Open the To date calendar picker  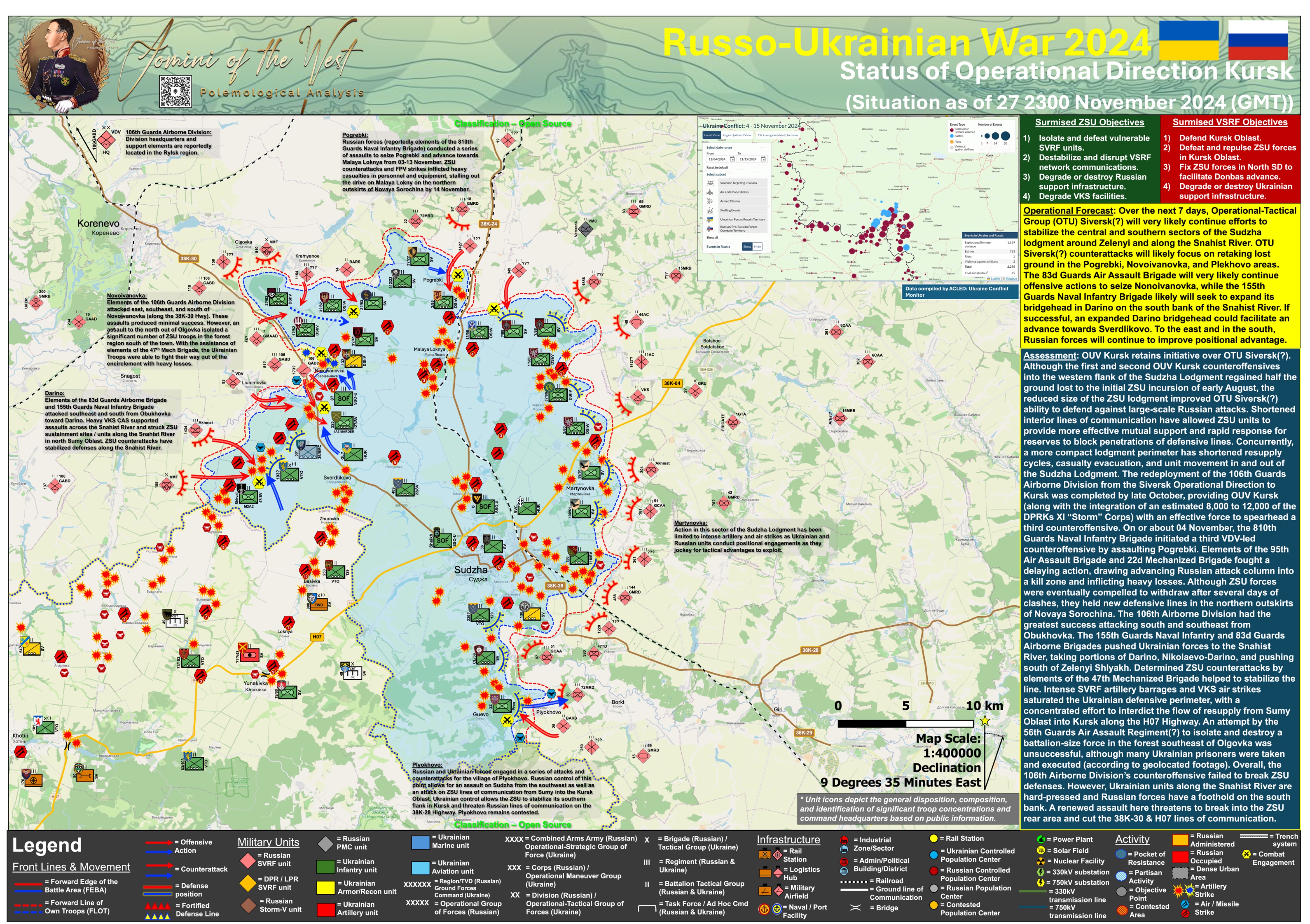click(763, 159)
